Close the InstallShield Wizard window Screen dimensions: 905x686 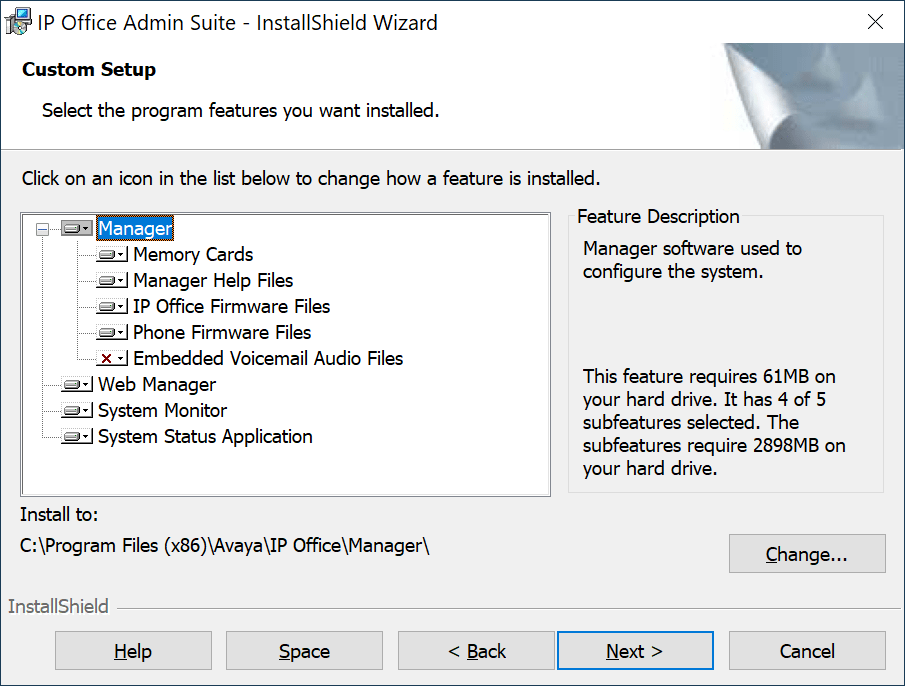pyautogui.click(x=875, y=22)
